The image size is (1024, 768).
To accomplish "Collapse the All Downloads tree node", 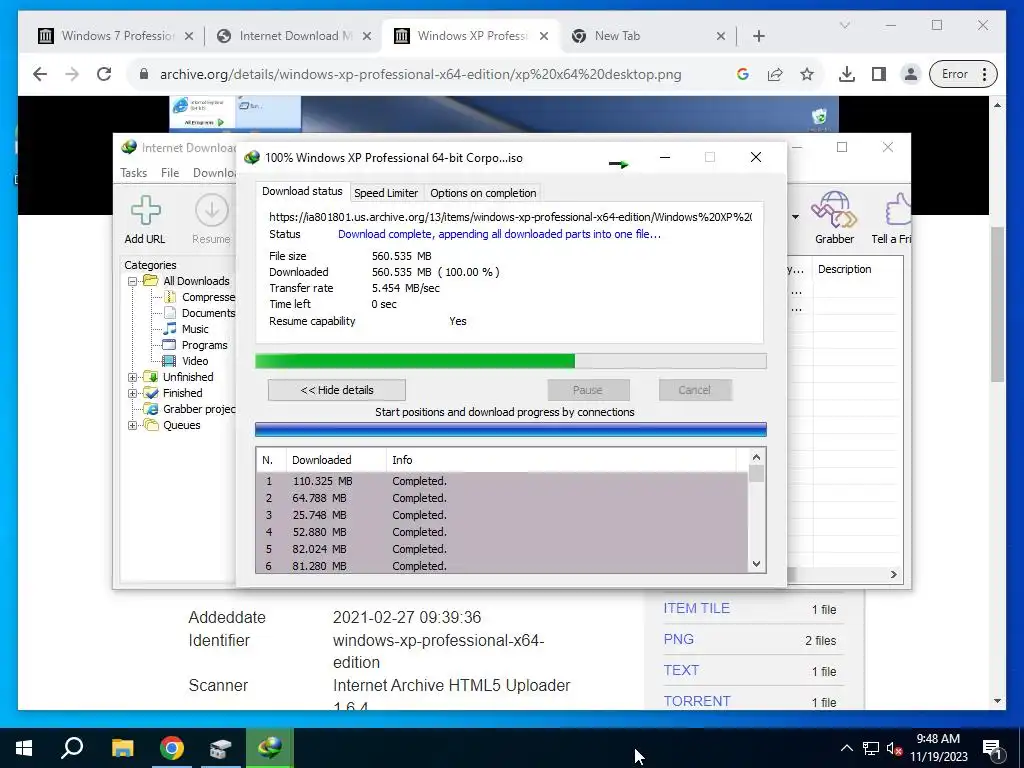I will click(x=132, y=281).
